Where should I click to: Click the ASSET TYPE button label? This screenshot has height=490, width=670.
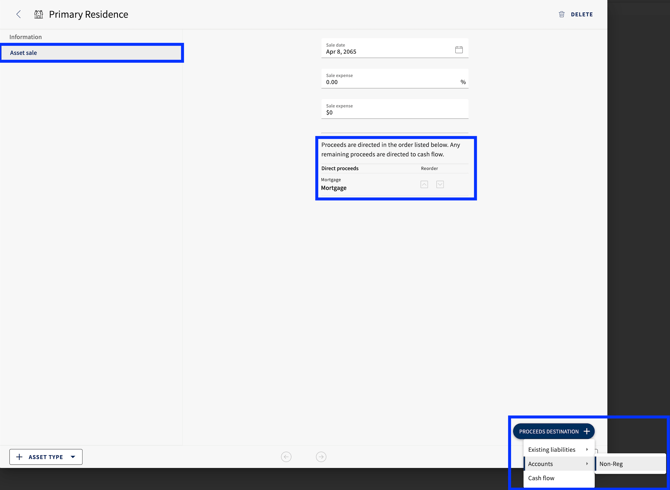click(46, 457)
